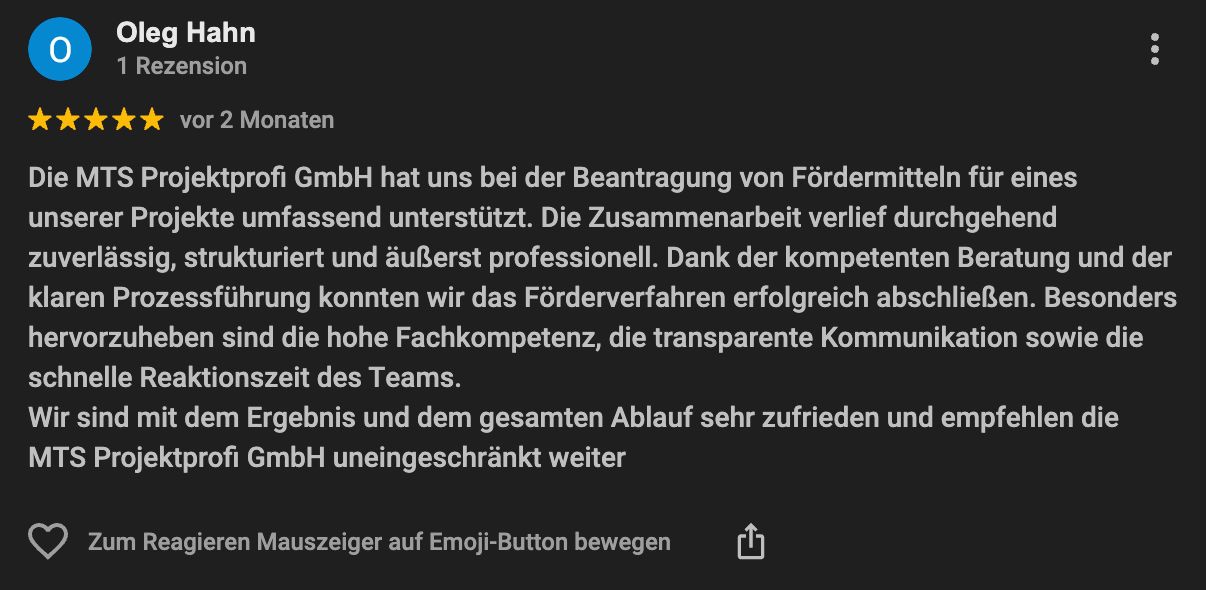Open reviewer name Oleg Hahn
Image resolution: width=1206 pixels, height=590 pixels.
(186, 33)
